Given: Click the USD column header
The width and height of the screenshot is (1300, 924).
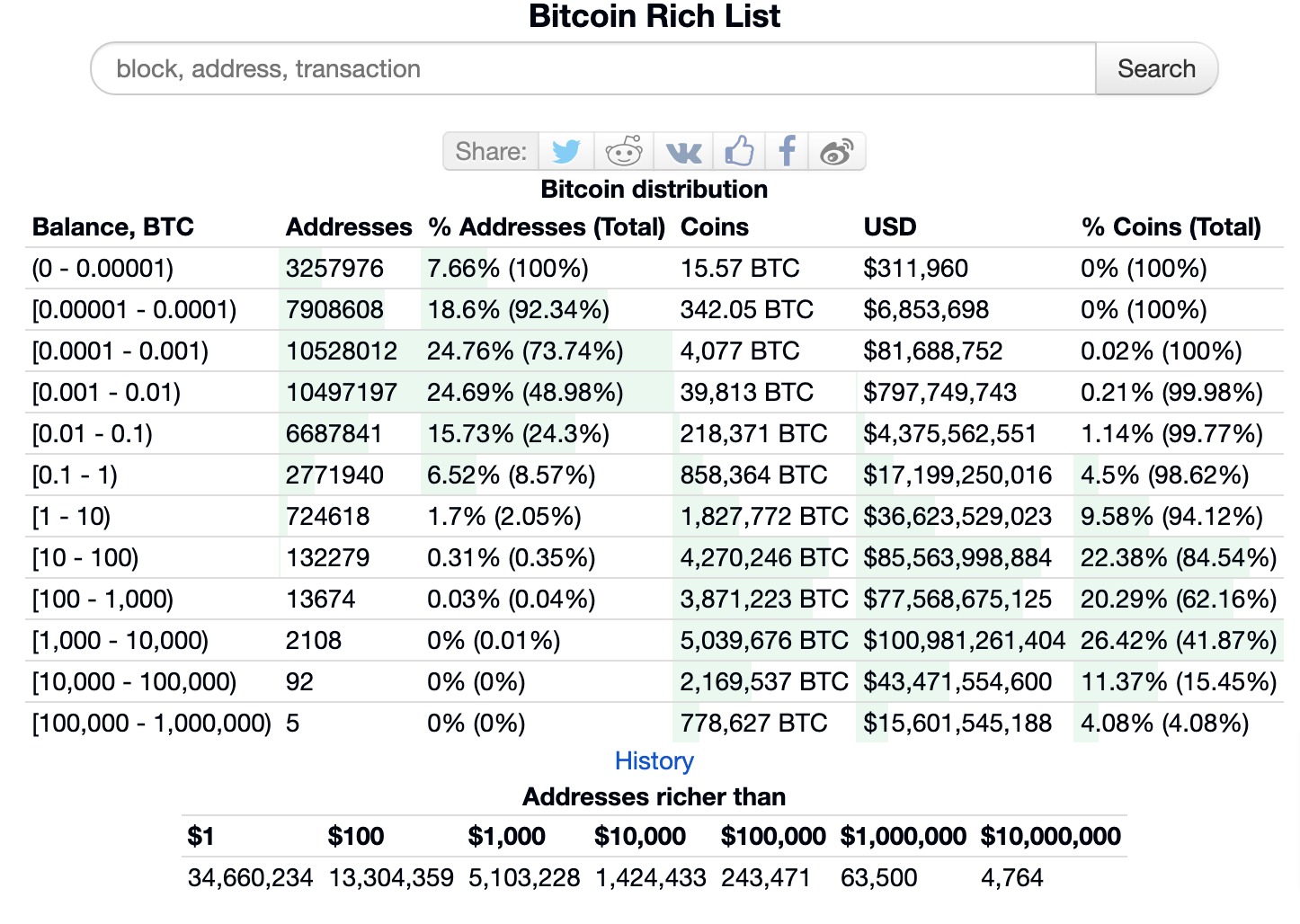Looking at the screenshot, I should coord(890,227).
